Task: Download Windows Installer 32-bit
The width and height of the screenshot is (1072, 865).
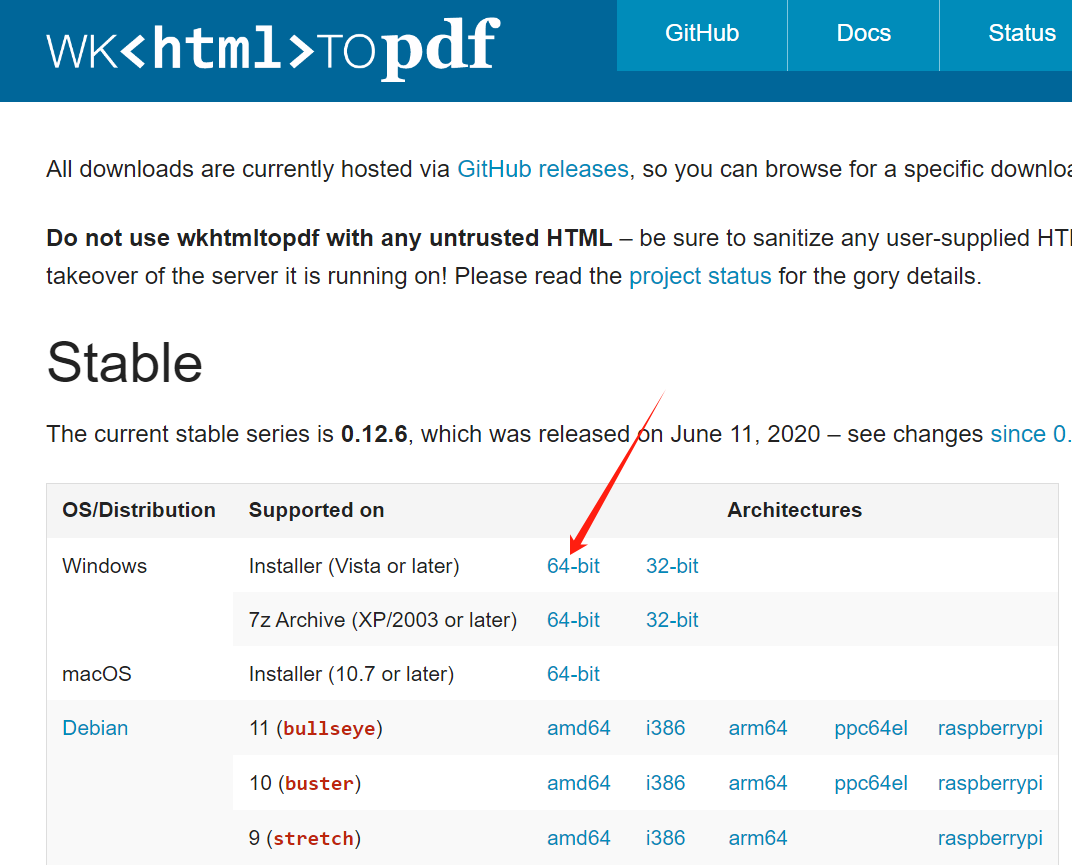Action: [x=672, y=566]
